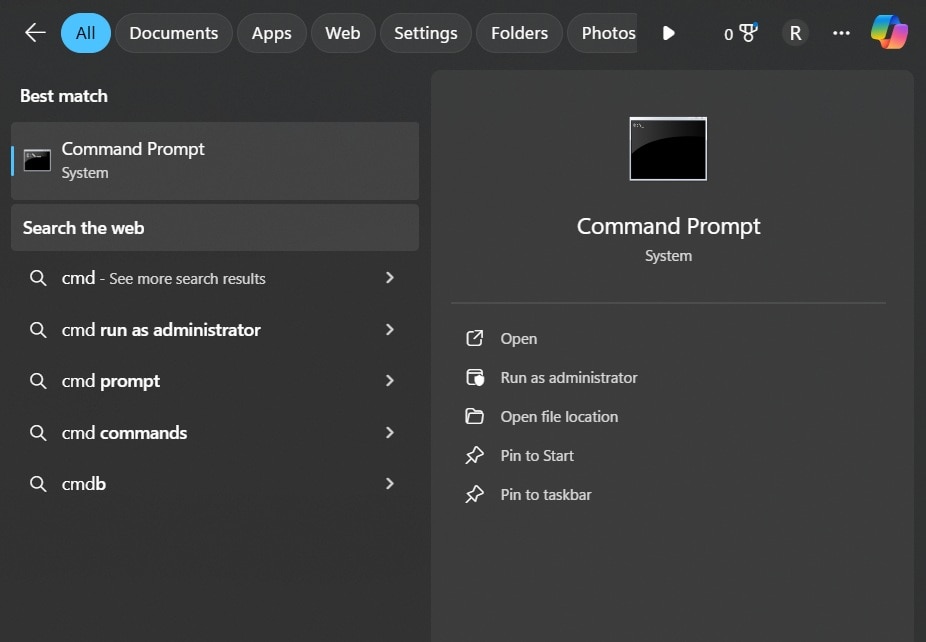Image resolution: width=926 pixels, height=642 pixels.
Task: Switch to the Documents filter tab
Action: point(173,32)
